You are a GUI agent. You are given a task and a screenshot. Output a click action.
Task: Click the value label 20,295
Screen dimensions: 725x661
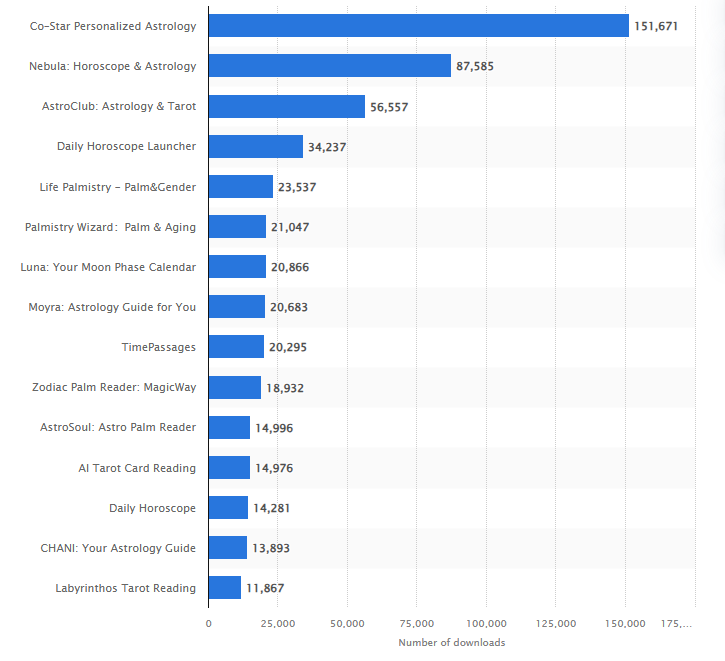288,348
